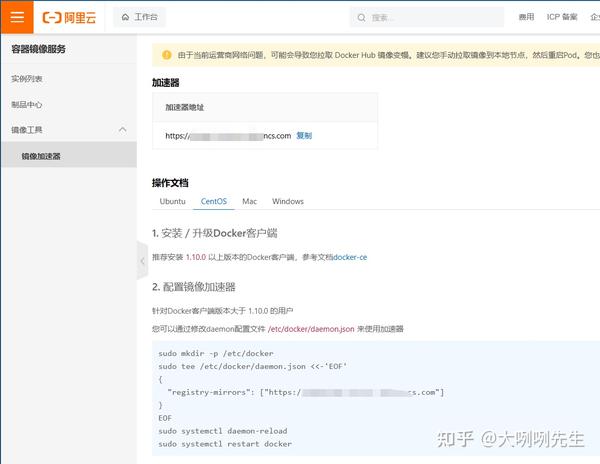Open the orange hamburger menu
600x464 pixels.
point(17,17)
